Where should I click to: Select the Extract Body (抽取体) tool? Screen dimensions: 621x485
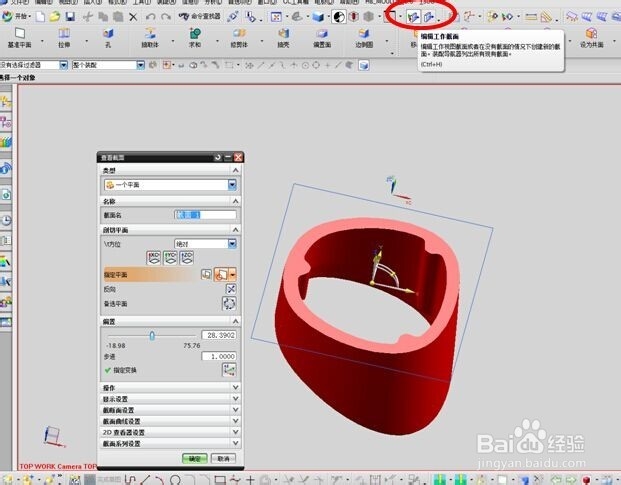(x=150, y=38)
